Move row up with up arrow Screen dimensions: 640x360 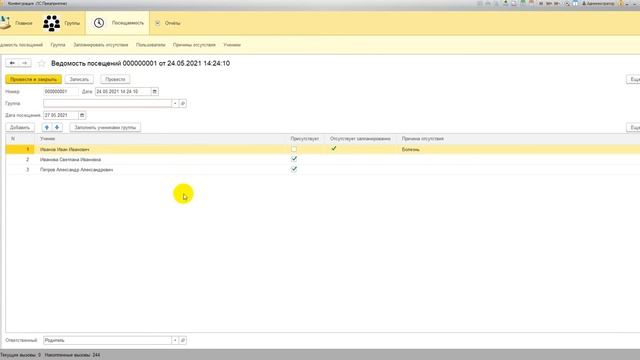click(x=47, y=127)
